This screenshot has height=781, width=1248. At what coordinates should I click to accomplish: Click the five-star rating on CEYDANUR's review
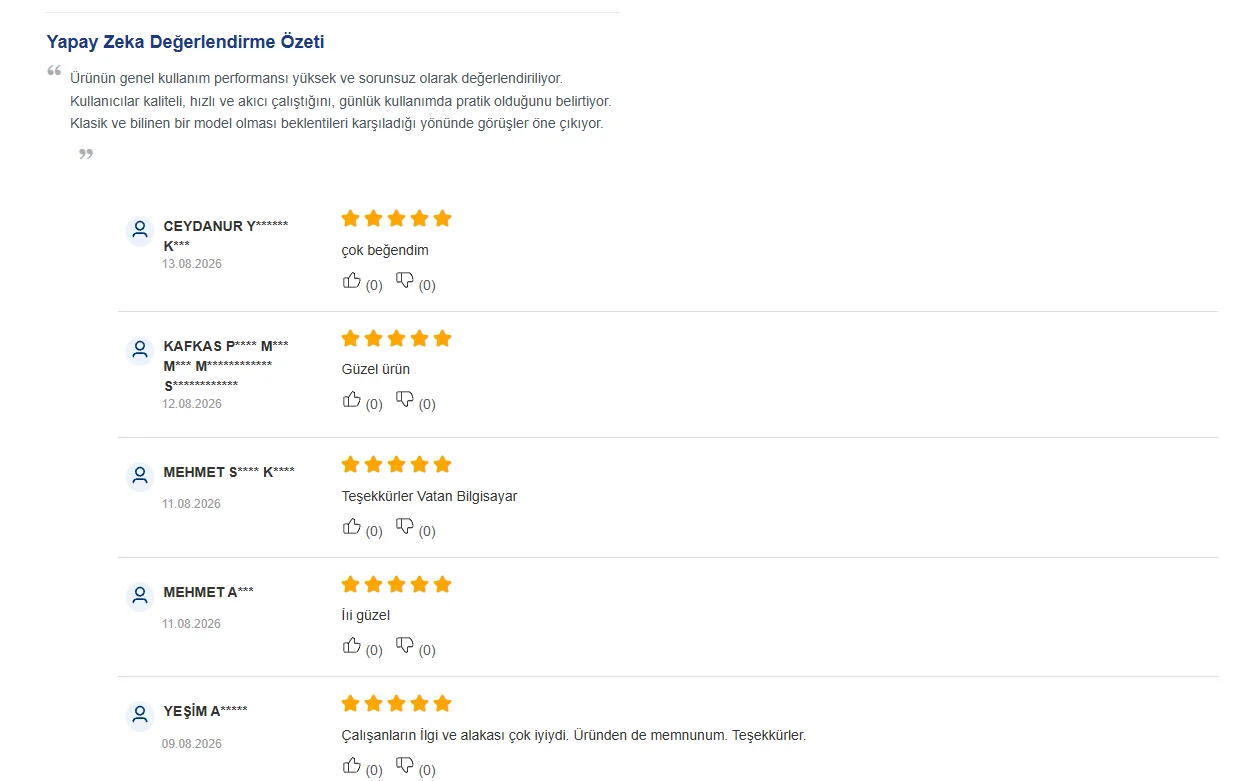tap(397, 218)
